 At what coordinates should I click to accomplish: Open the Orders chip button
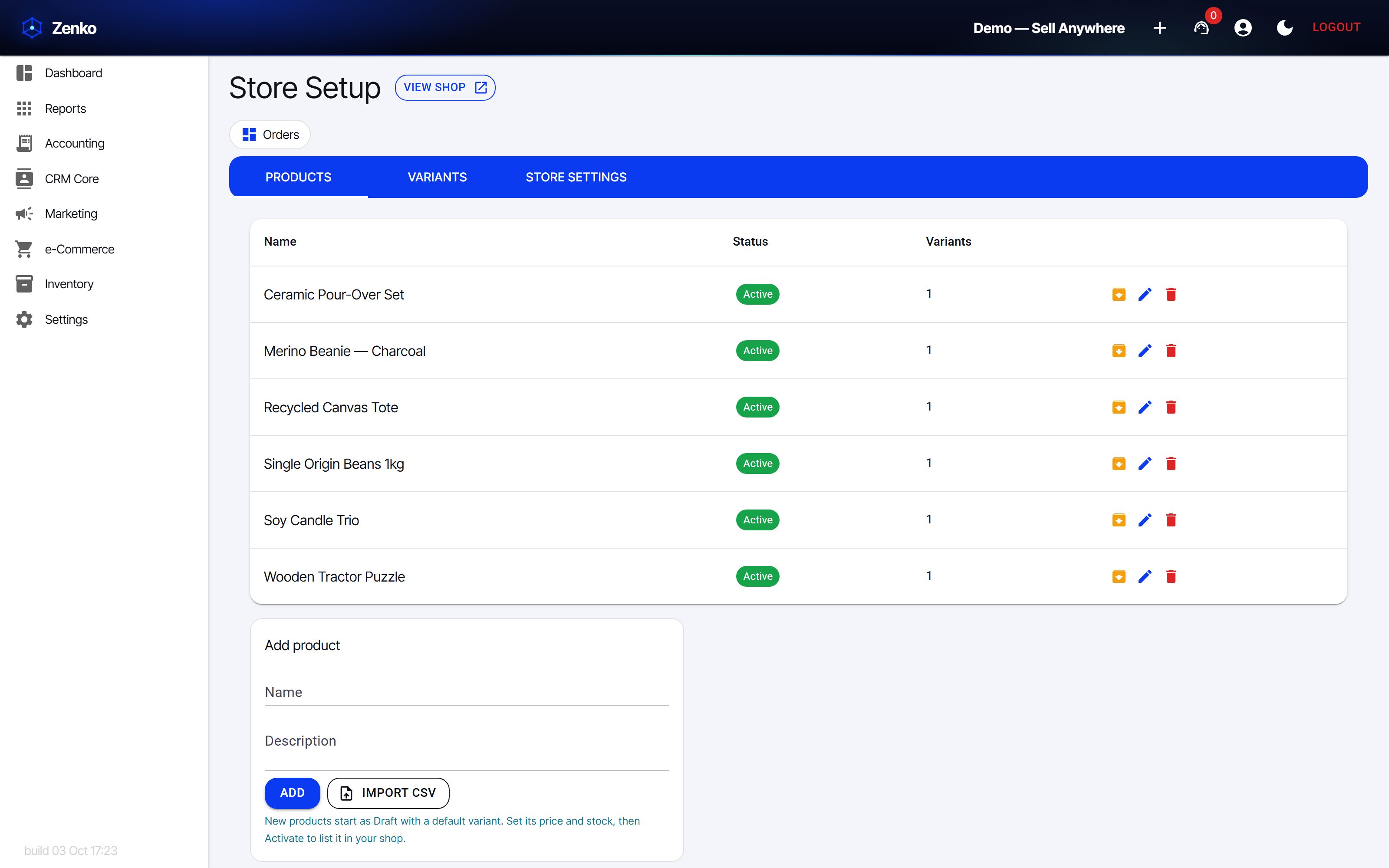270,135
